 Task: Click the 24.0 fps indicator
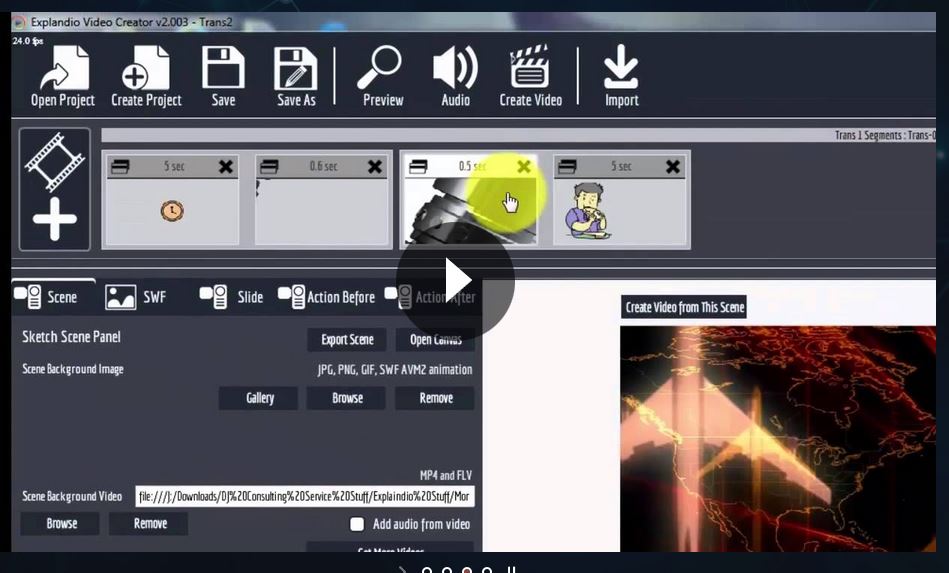[28, 41]
